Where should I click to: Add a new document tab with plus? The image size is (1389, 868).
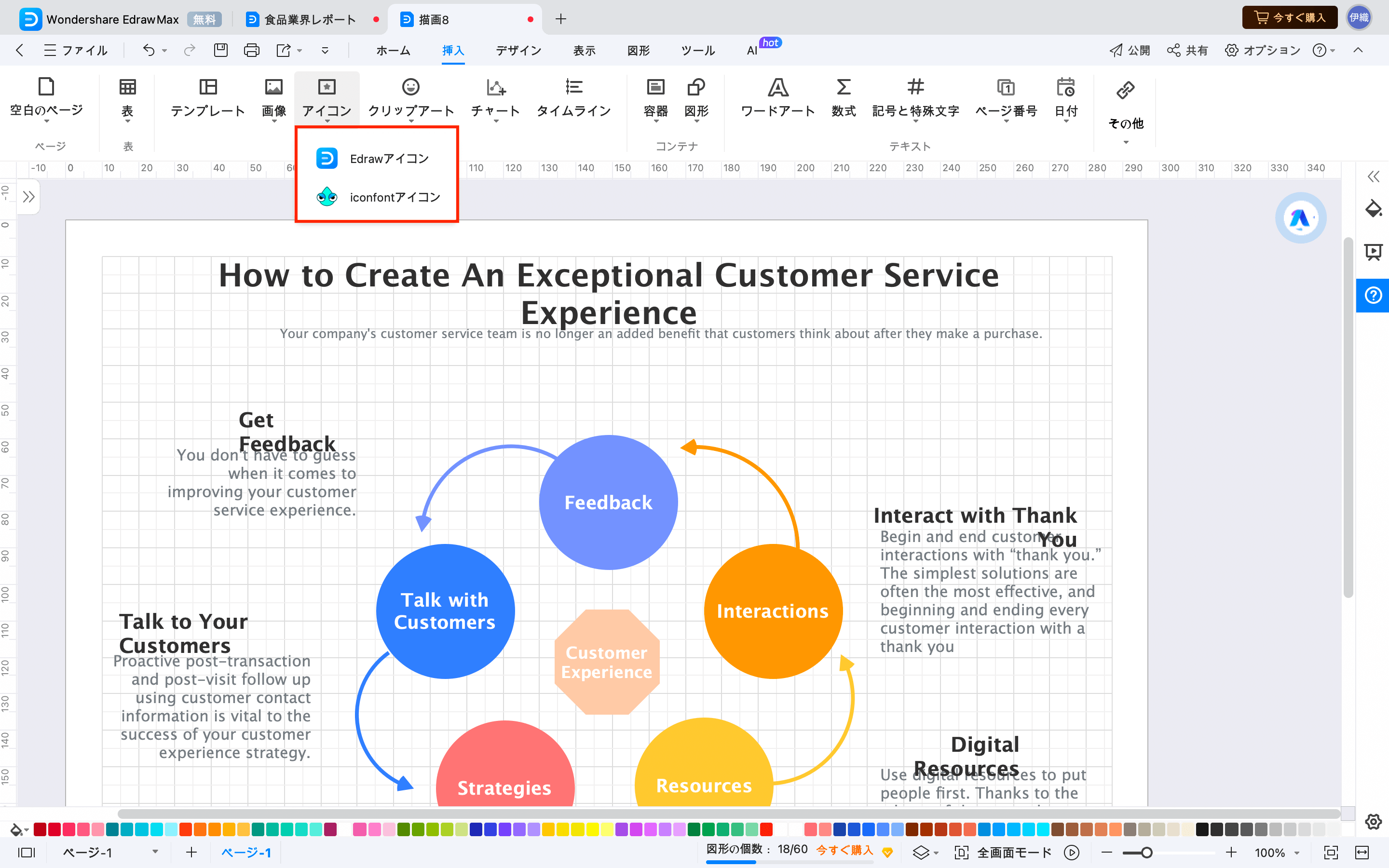[561, 19]
